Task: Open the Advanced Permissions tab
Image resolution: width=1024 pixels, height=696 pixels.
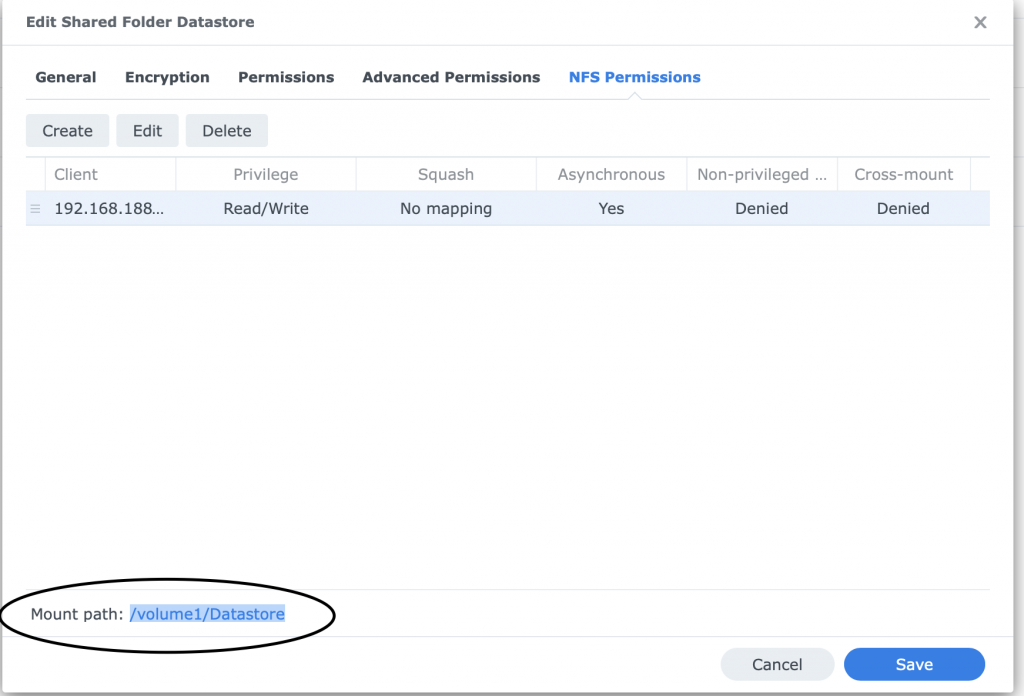Action: (x=451, y=77)
